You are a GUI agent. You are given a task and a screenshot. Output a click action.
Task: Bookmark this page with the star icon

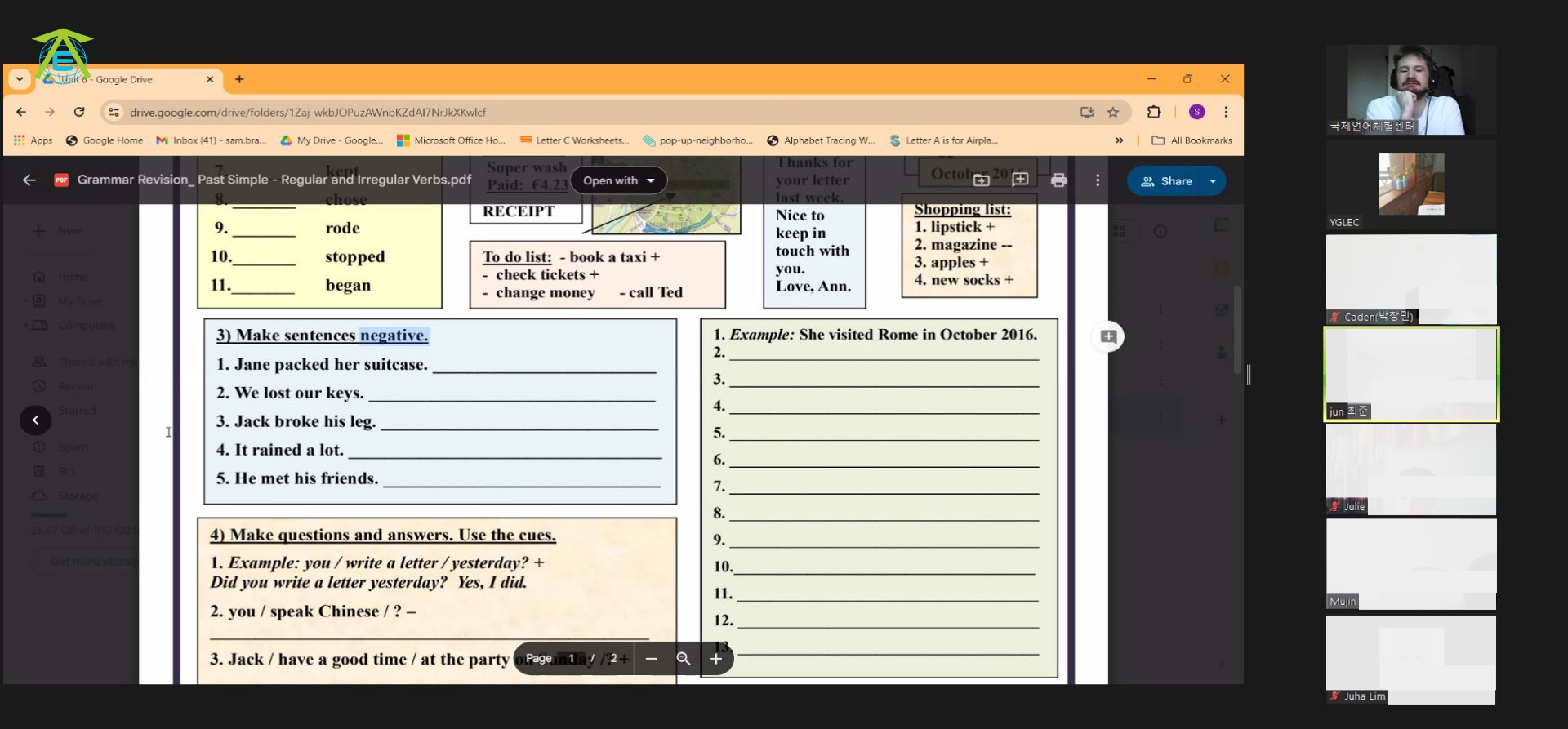pyautogui.click(x=1113, y=112)
